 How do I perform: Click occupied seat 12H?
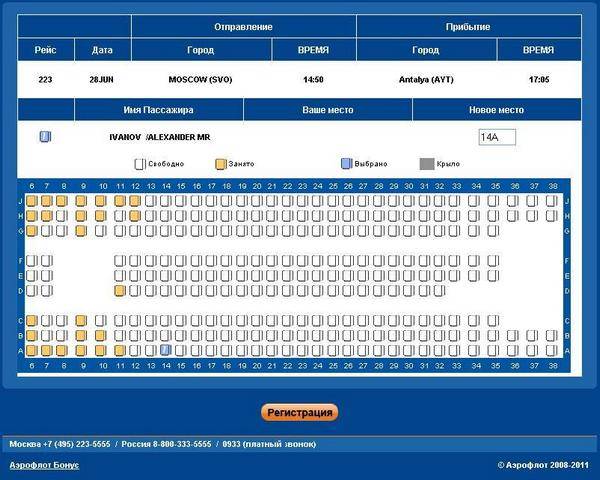click(135, 216)
